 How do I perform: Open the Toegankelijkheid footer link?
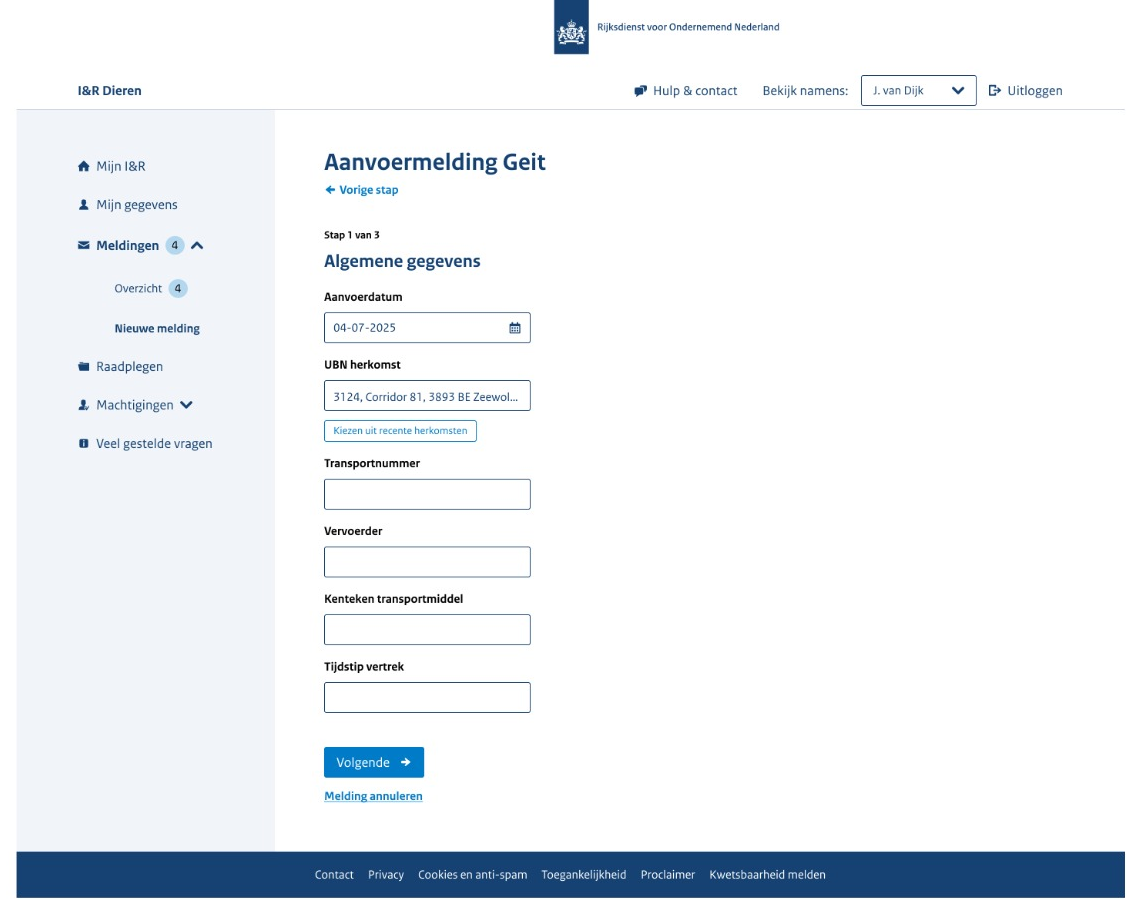tap(584, 875)
